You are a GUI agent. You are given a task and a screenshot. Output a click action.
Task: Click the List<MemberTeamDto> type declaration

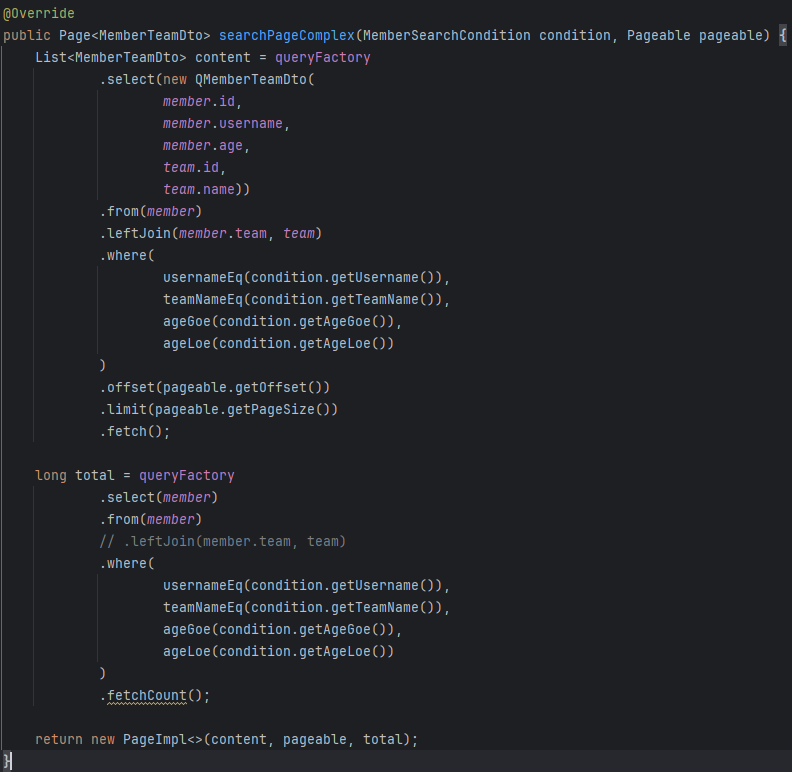click(111, 58)
